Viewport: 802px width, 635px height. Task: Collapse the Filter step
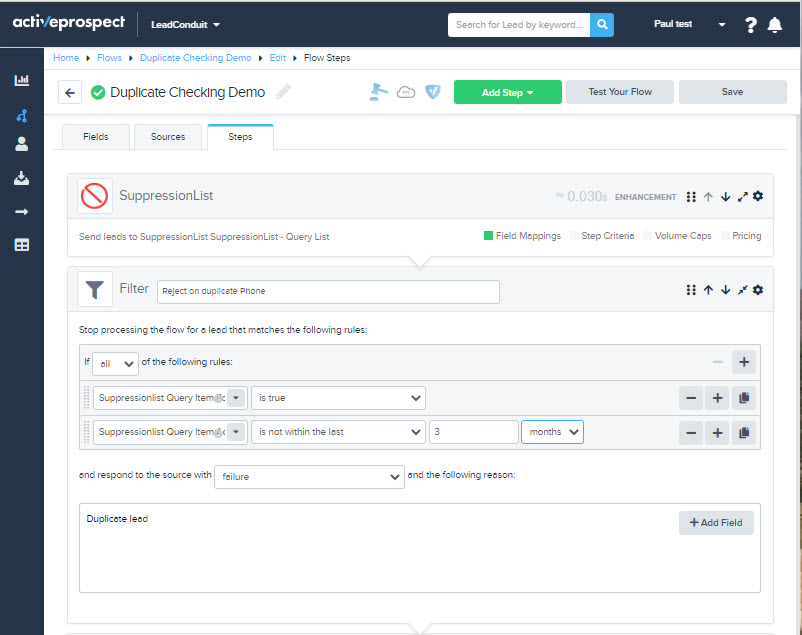(x=743, y=290)
